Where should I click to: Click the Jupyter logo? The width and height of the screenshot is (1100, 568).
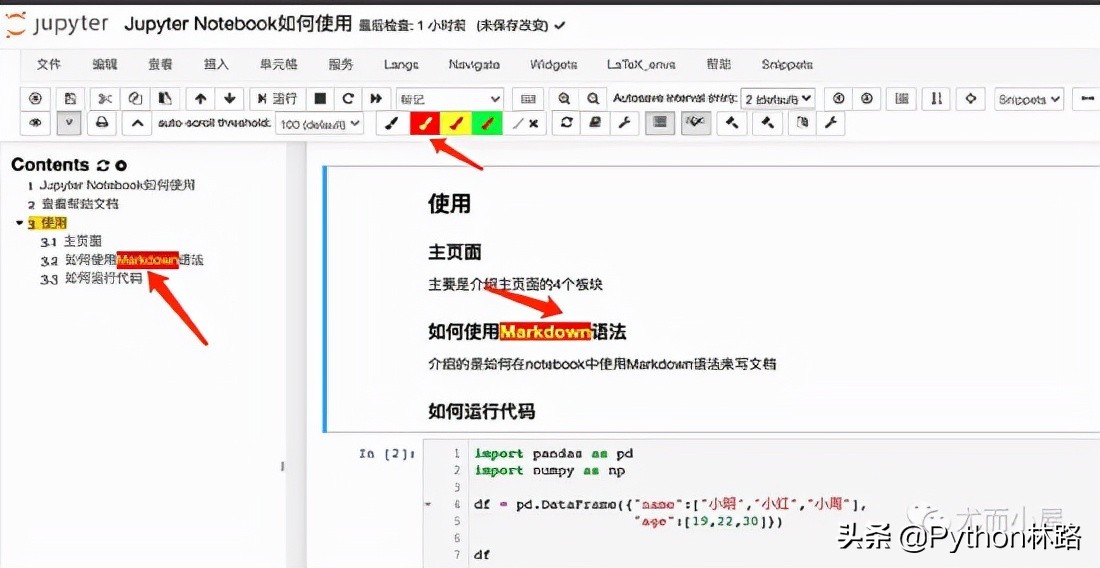56,25
